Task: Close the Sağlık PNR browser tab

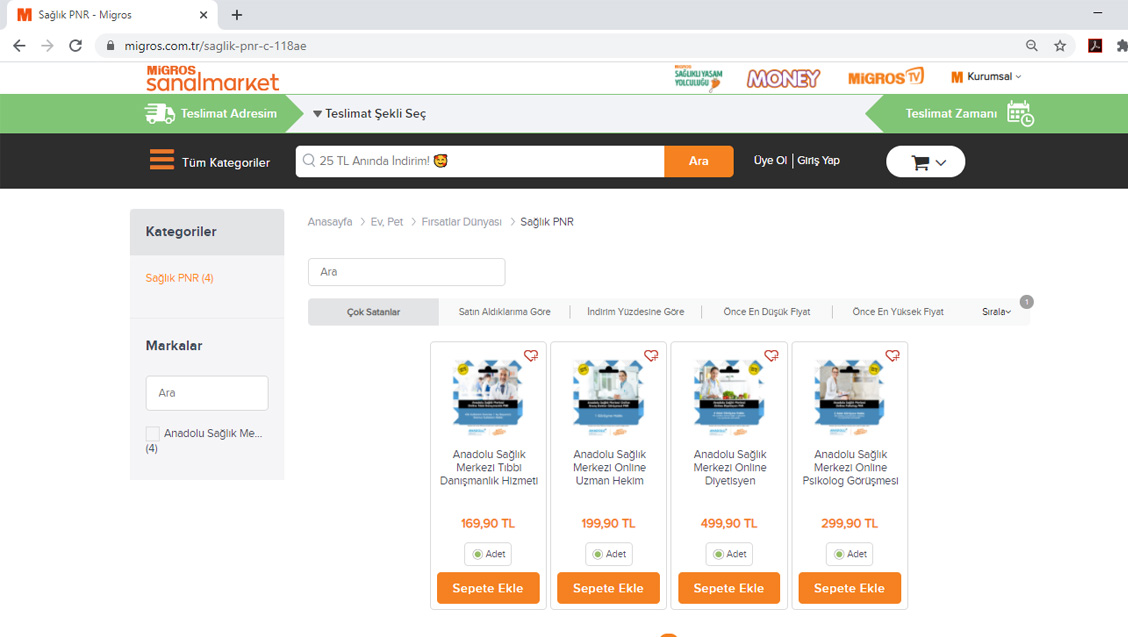Action: [x=203, y=15]
